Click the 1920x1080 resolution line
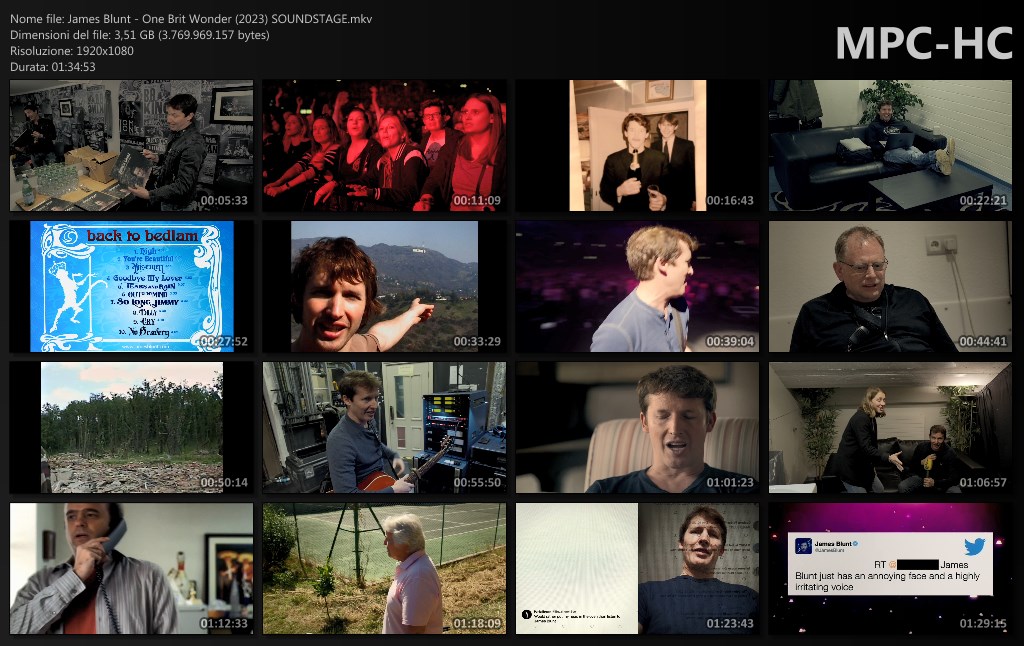The image size is (1024, 646). click(70, 51)
